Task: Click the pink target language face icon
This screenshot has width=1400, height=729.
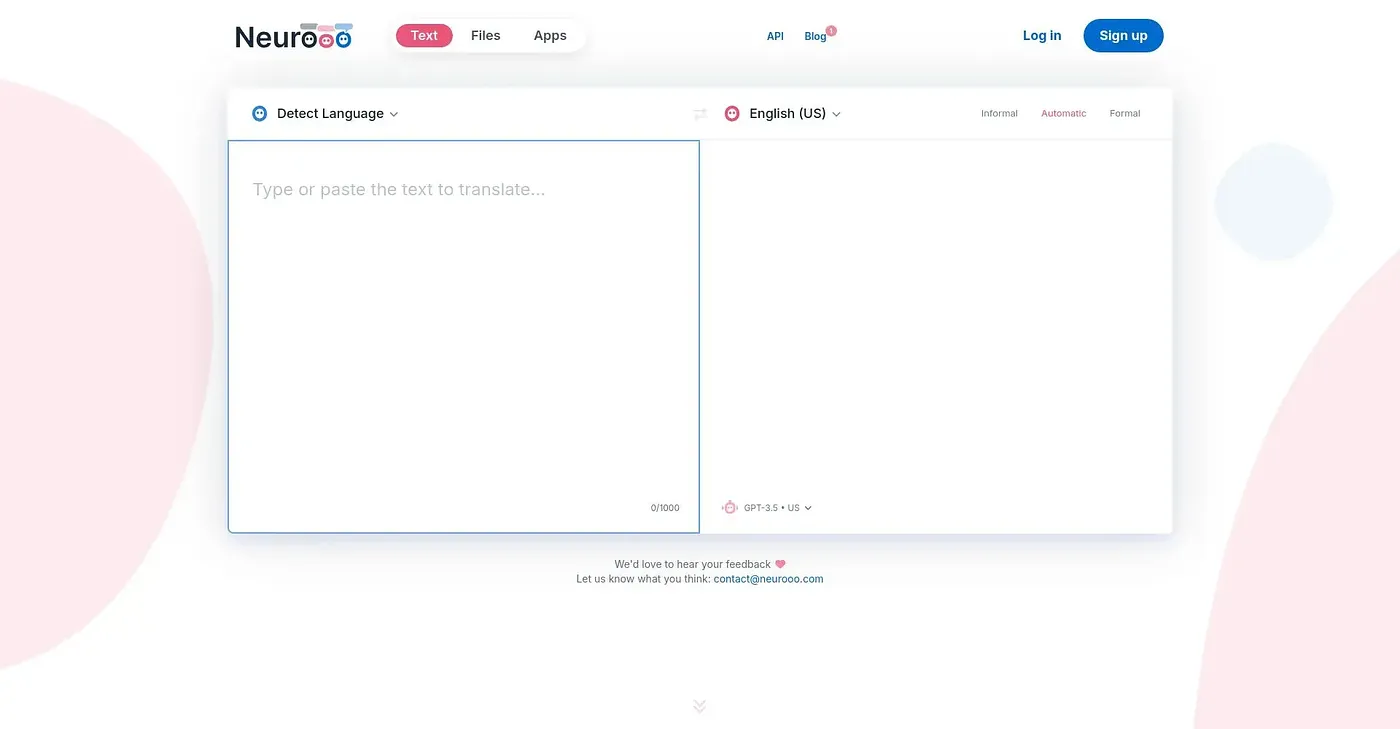Action: tap(732, 114)
